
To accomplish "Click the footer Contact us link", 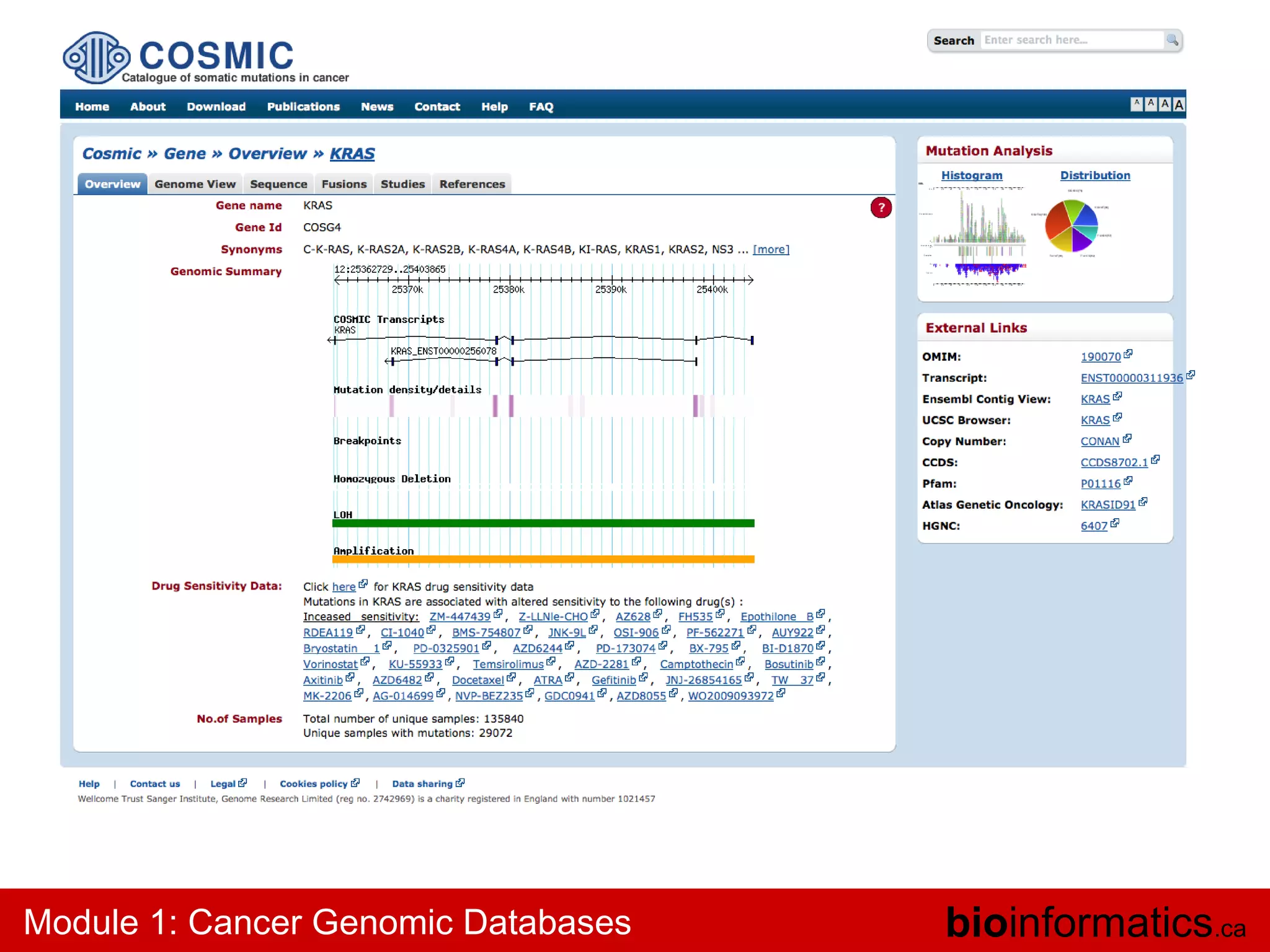I will 155,784.
